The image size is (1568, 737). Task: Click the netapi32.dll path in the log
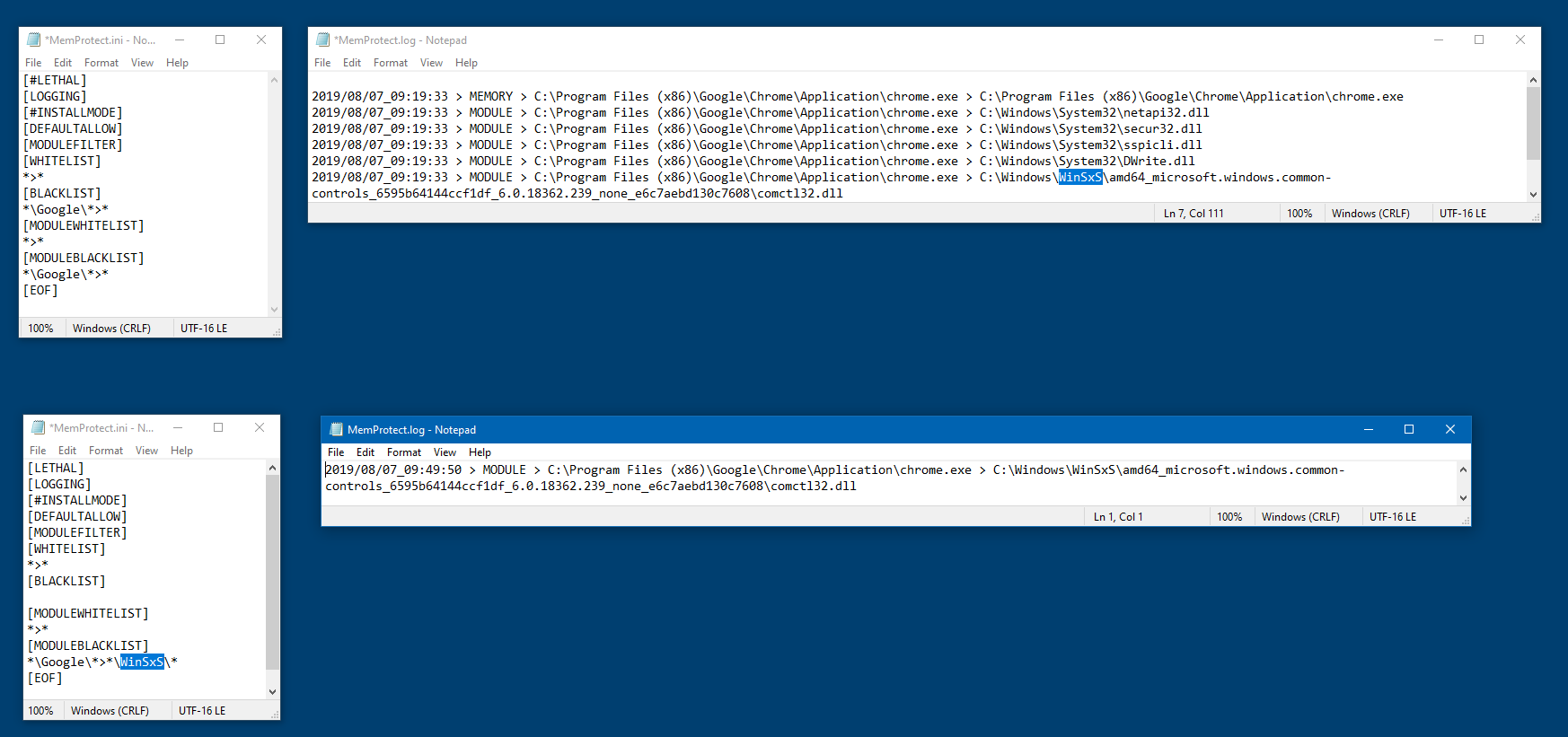[1094, 112]
